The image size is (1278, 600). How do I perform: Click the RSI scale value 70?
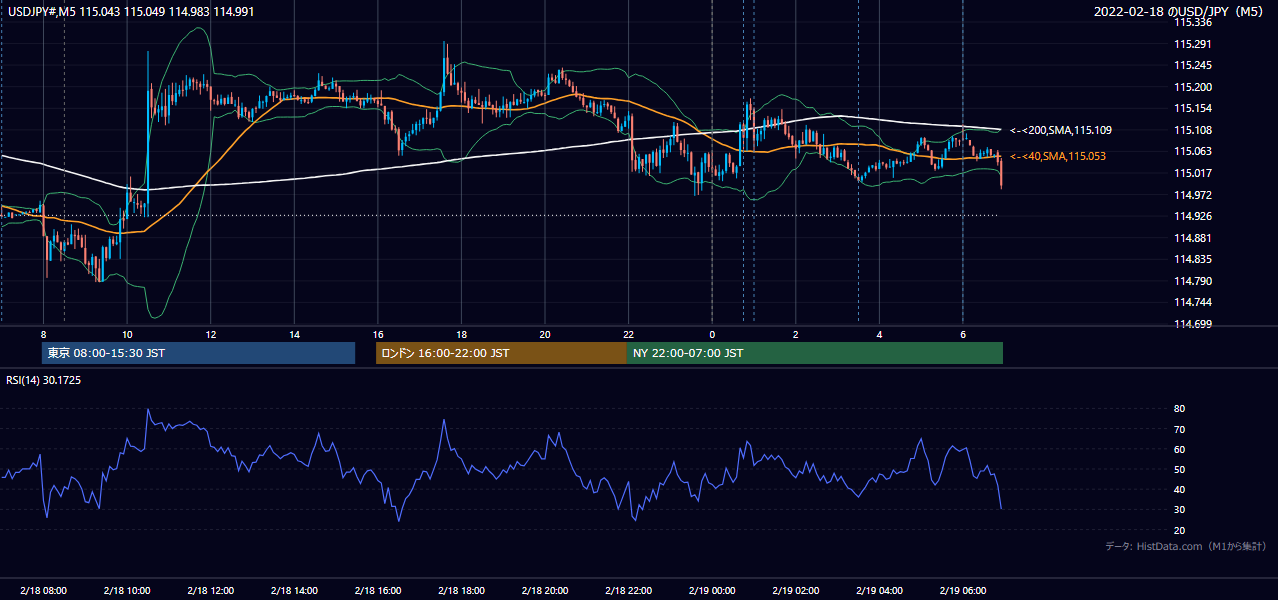(1180, 429)
